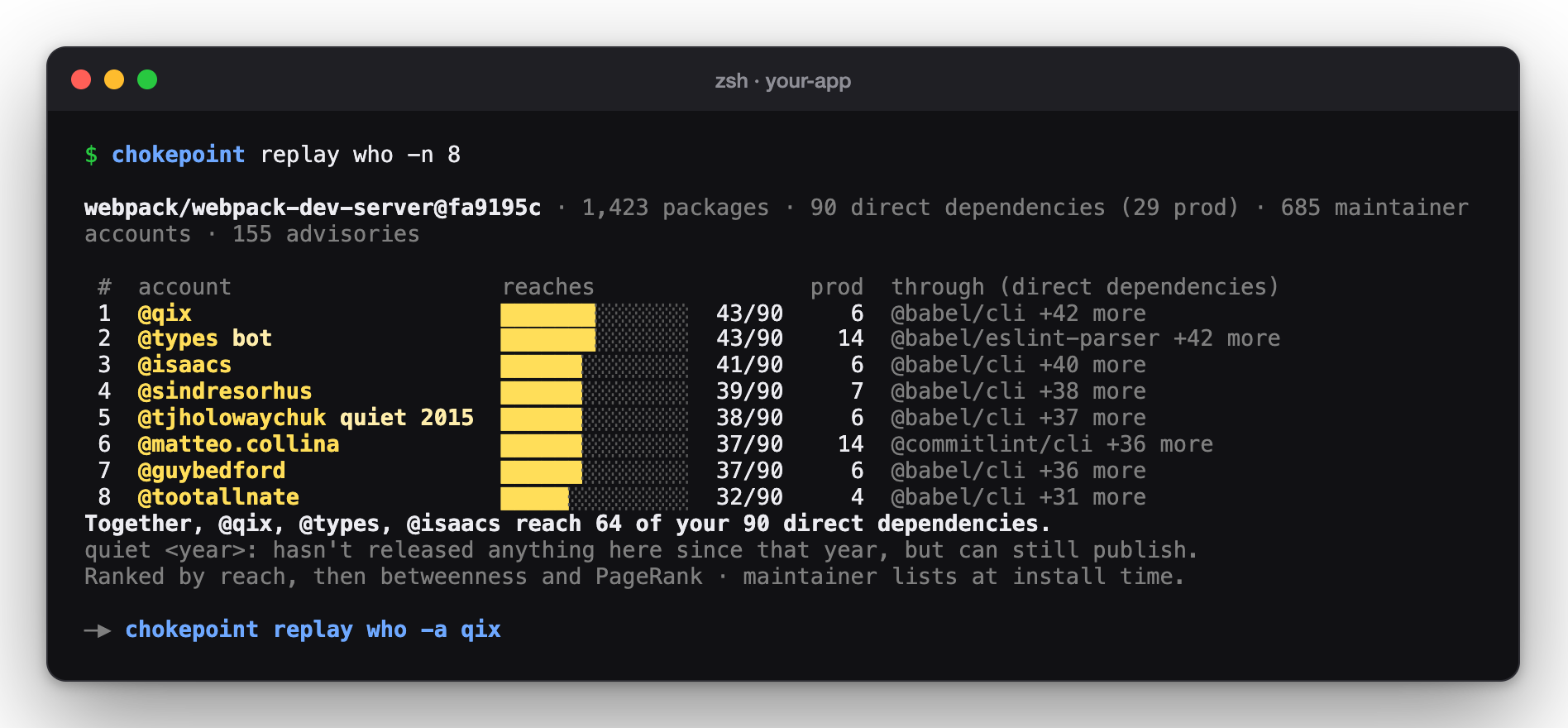The width and height of the screenshot is (1568, 728).
Task: Click the '1,423 packages' summary text
Action: [x=675, y=208]
